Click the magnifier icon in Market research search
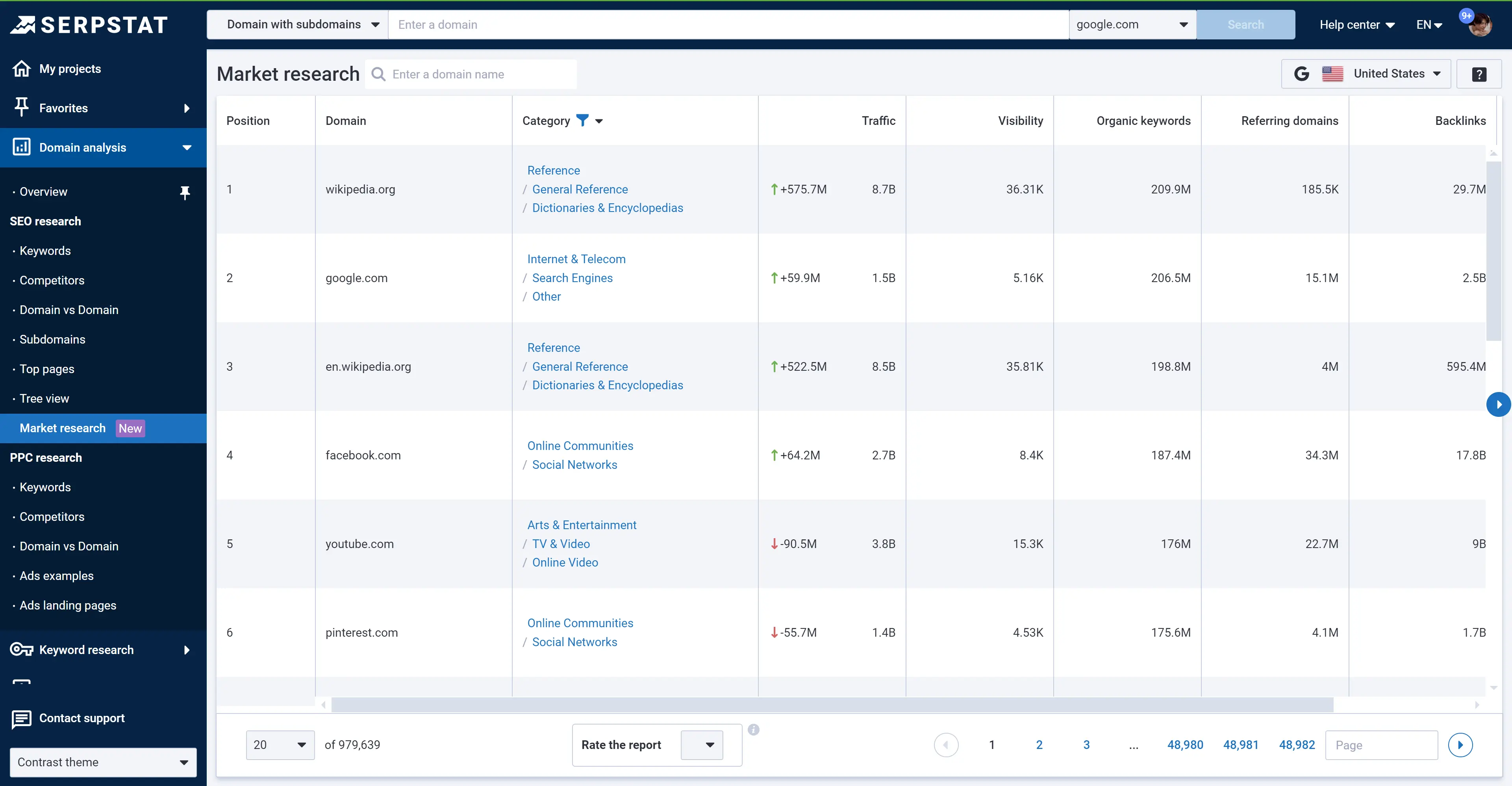The image size is (1512, 786). tap(378, 74)
